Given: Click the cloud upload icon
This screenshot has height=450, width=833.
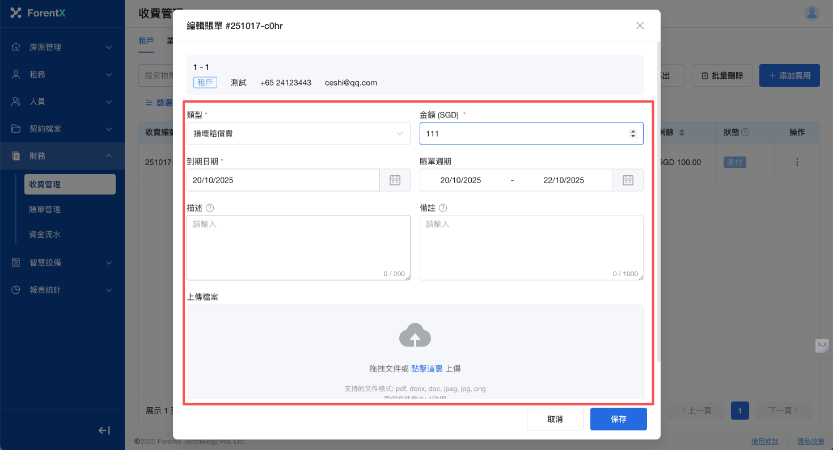Looking at the screenshot, I should click(x=415, y=336).
